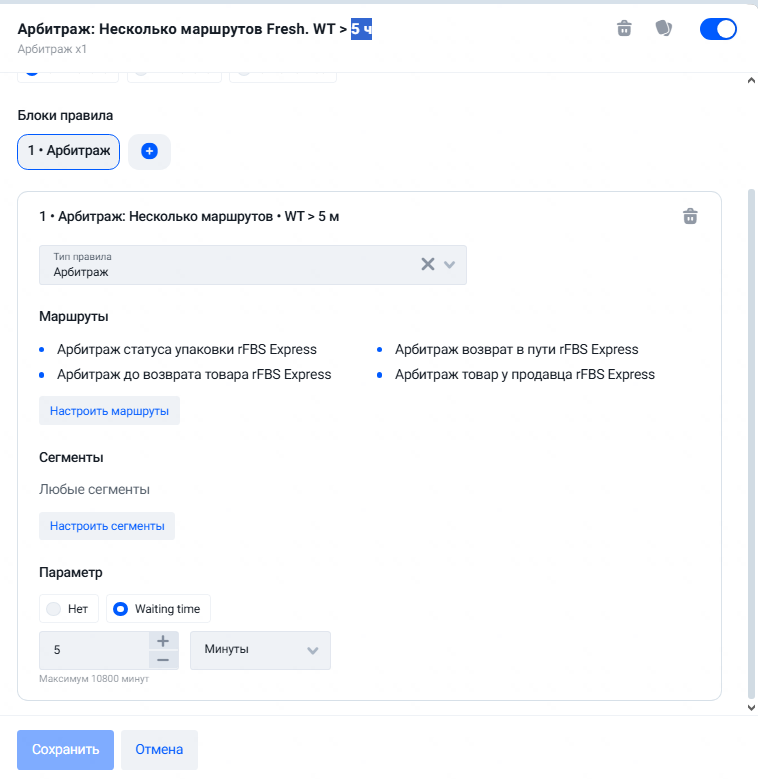
Task: Click the waiting time value input field
Action: (94, 650)
